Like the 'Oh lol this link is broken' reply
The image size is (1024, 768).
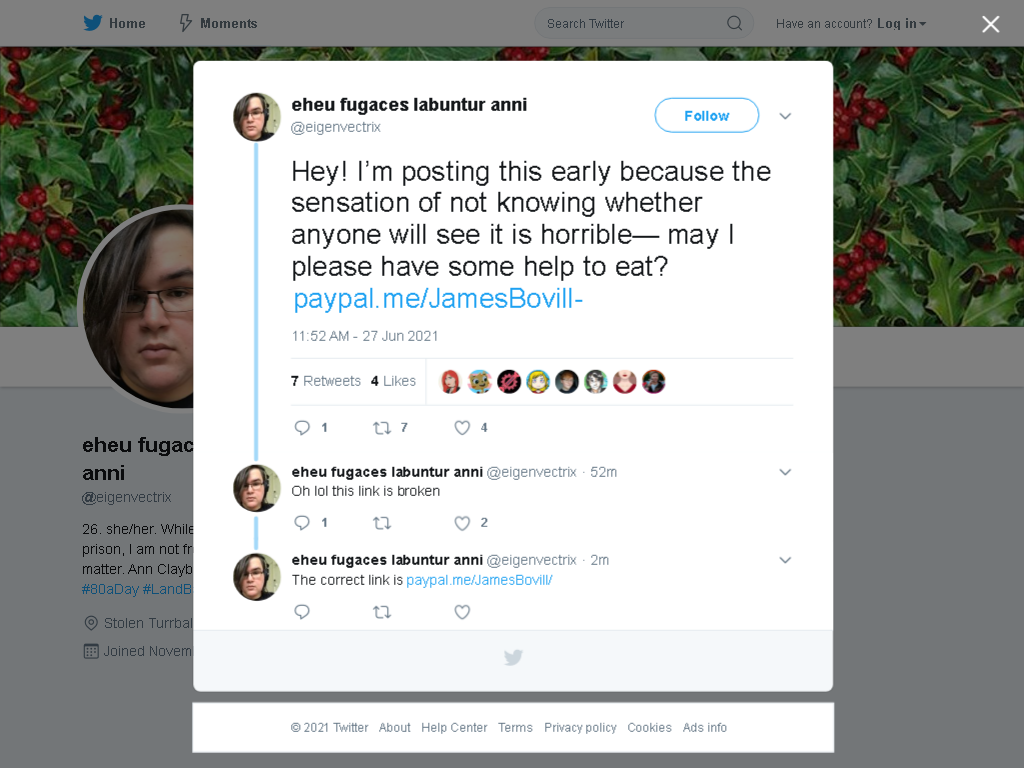(462, 523)
